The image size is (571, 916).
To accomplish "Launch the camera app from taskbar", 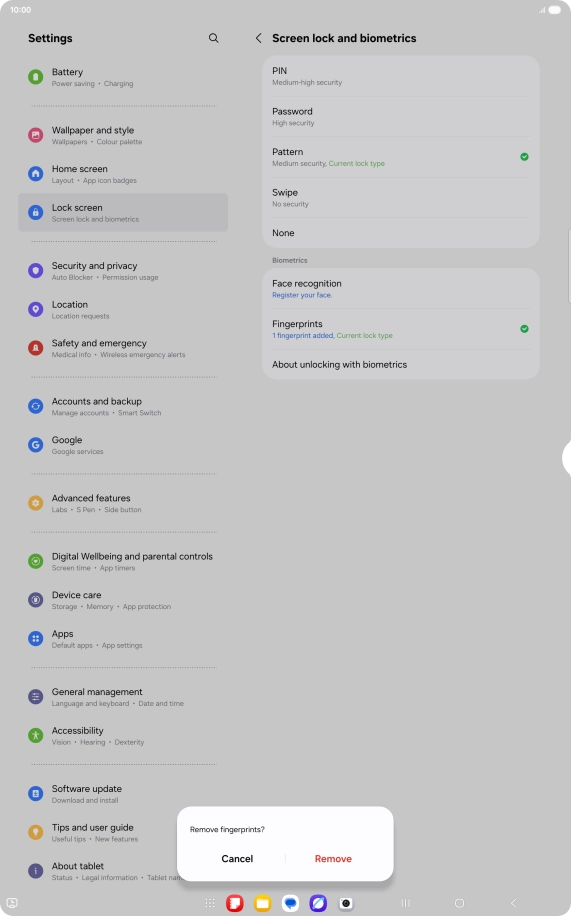I will coord(346,903).
